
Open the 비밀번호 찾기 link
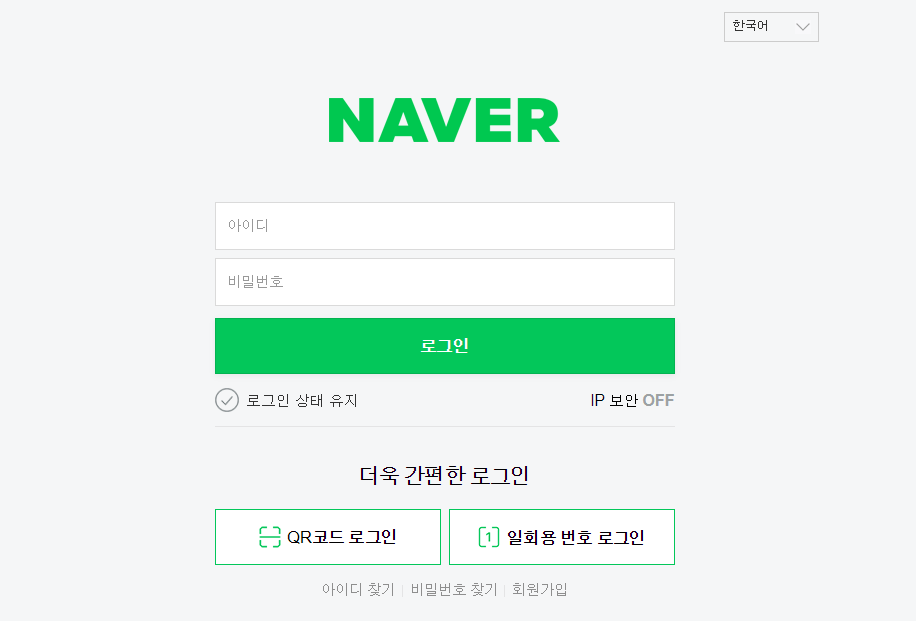454,589
